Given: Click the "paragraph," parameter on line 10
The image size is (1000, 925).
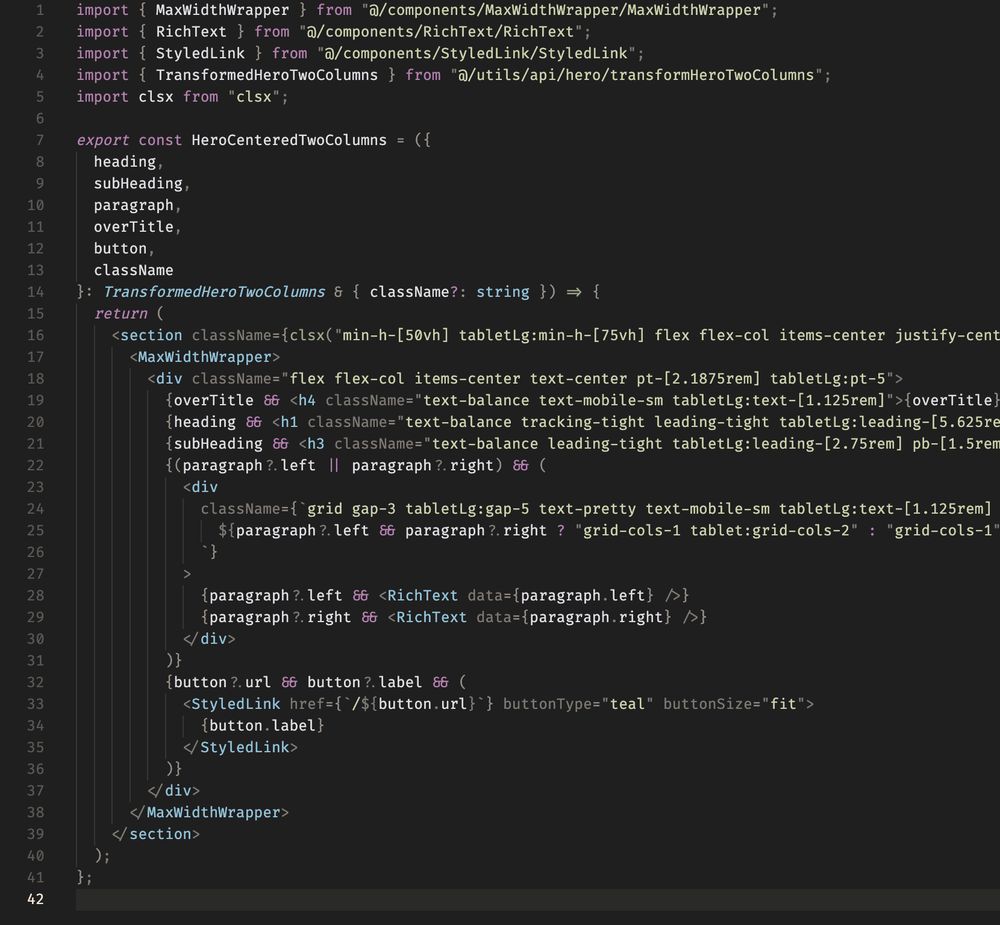Looking at the screenshot, I should coord(138,205).
